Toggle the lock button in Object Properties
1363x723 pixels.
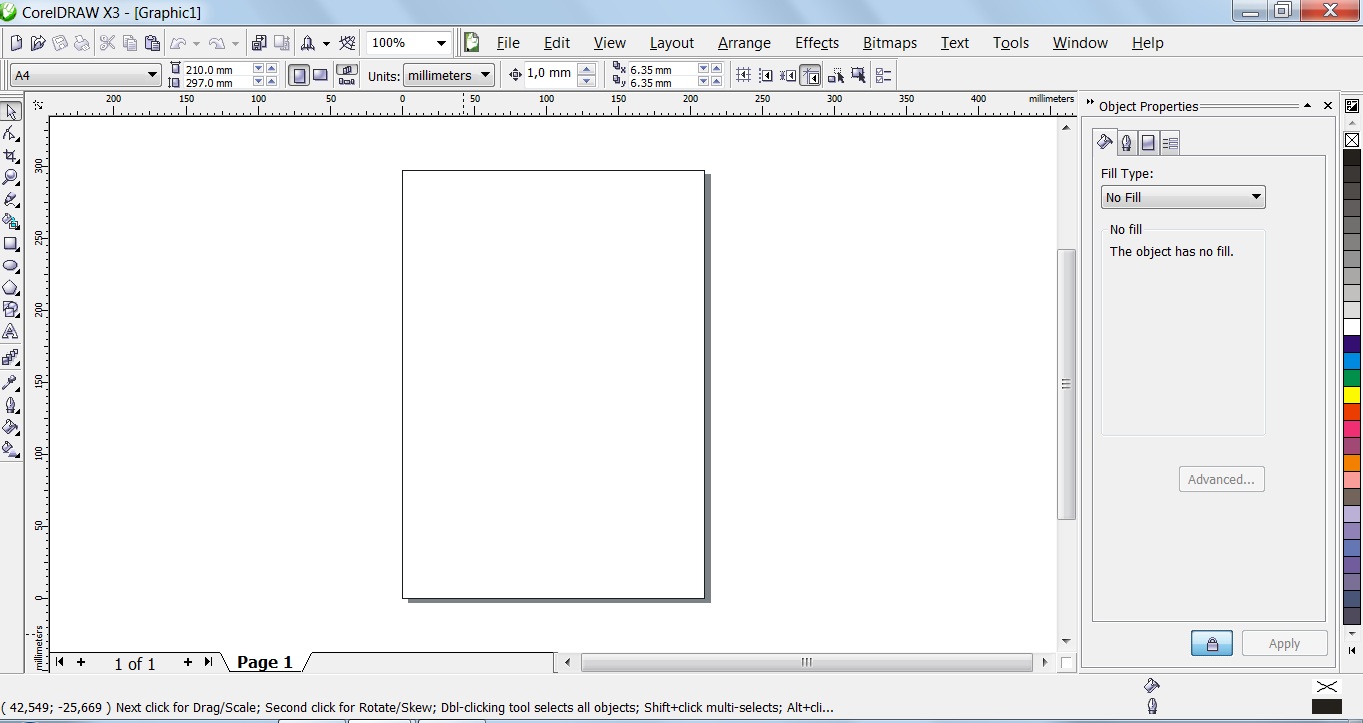point(1212,643)
